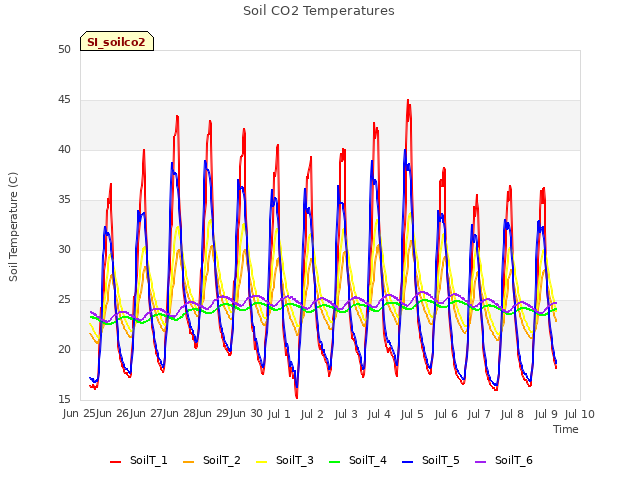Click the 50 y-axis tick label
Viewport: 640px width, 480px height.
point(64,49)
